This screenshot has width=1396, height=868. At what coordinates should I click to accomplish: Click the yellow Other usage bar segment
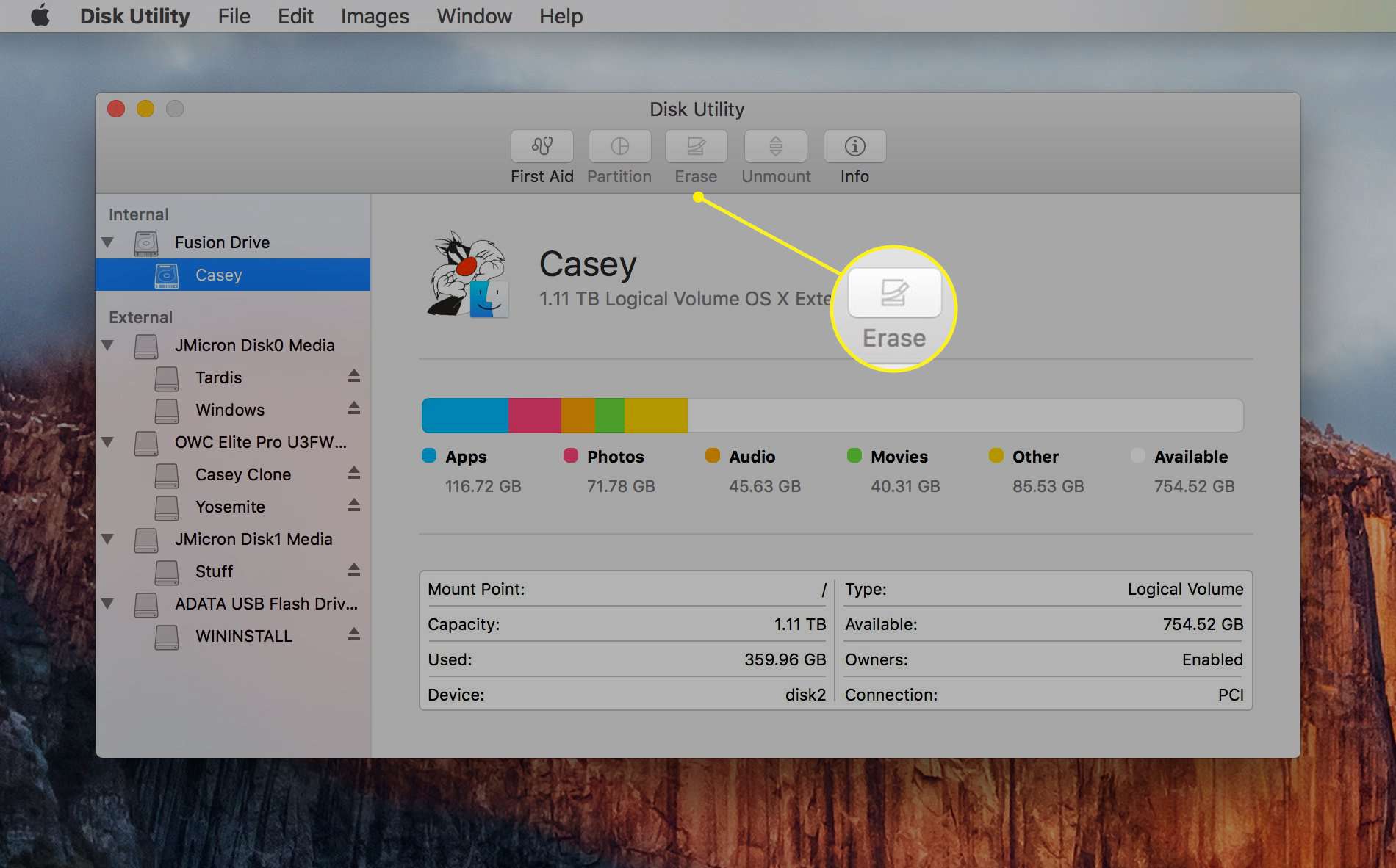pyautogui.click(x=656, y=416)
